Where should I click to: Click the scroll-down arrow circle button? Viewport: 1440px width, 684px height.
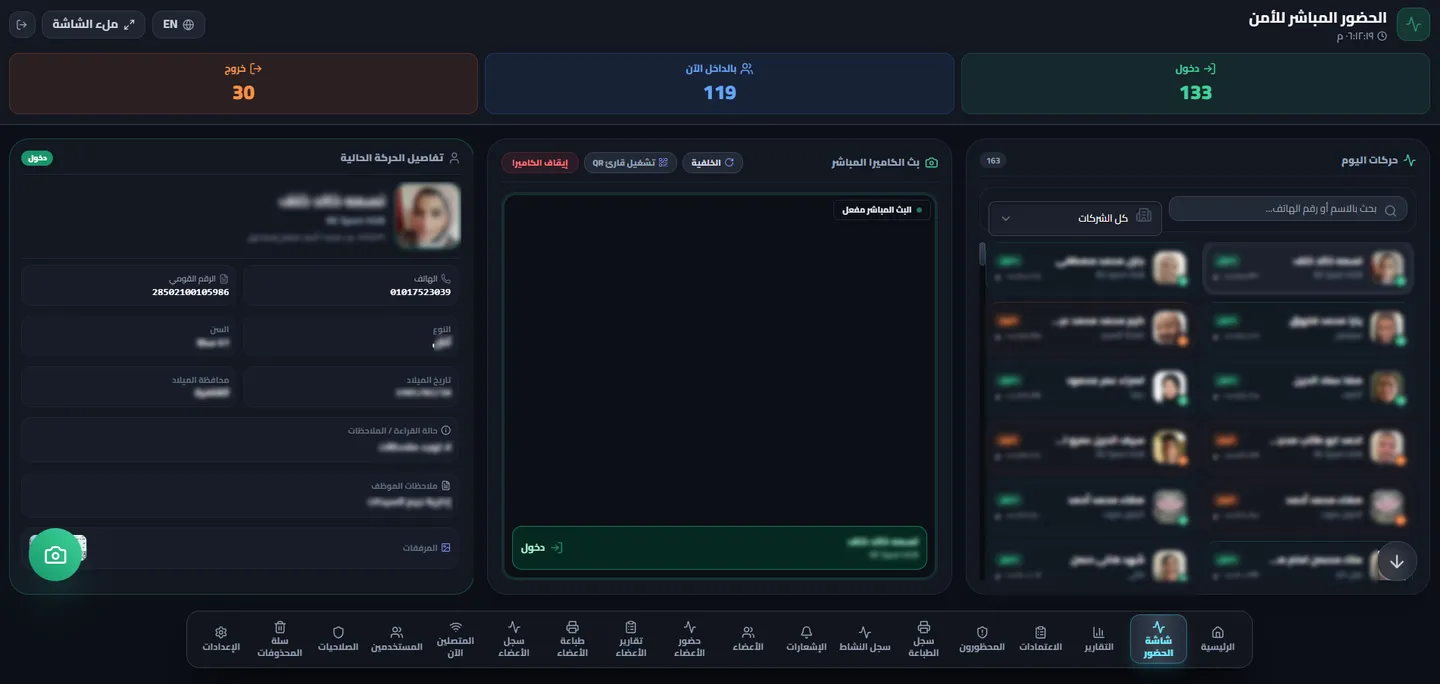click(x=1397, y=562)
